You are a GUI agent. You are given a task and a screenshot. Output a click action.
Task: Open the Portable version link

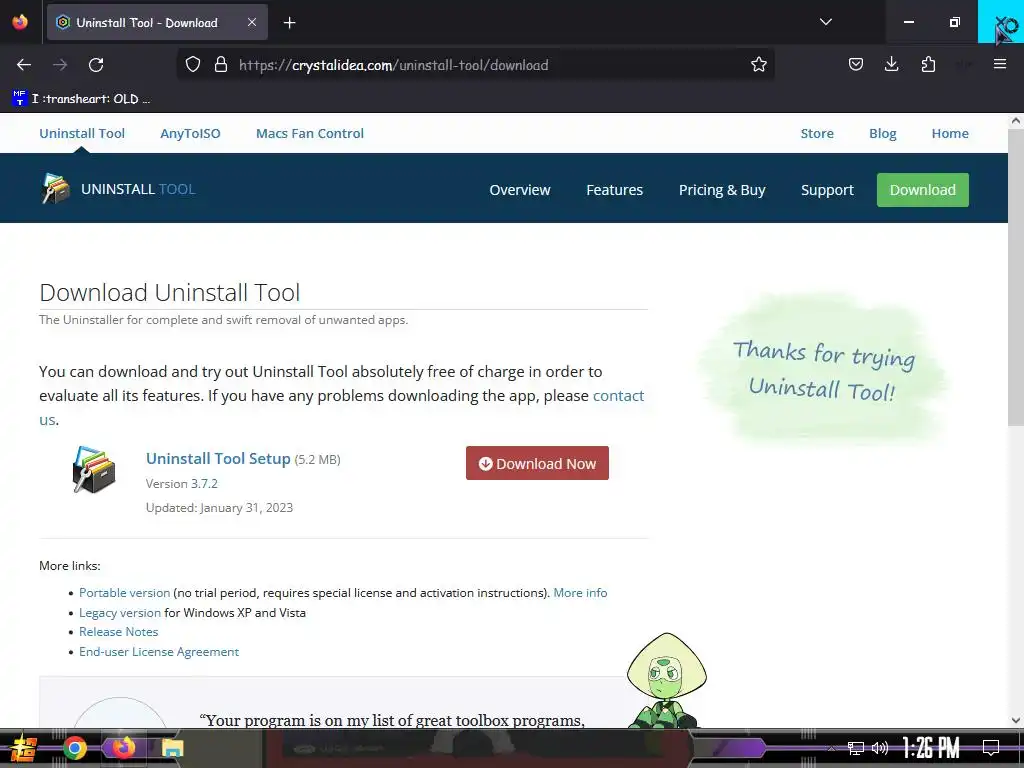click(x=124, y=593)
